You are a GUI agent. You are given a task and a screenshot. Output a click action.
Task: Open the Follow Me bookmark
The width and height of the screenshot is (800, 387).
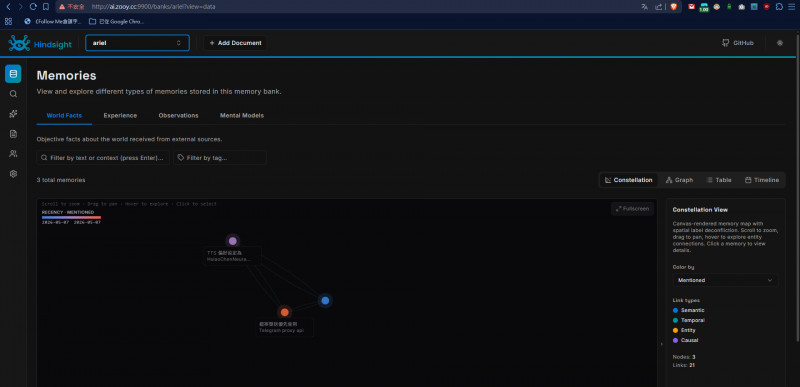tap(53, 21)
